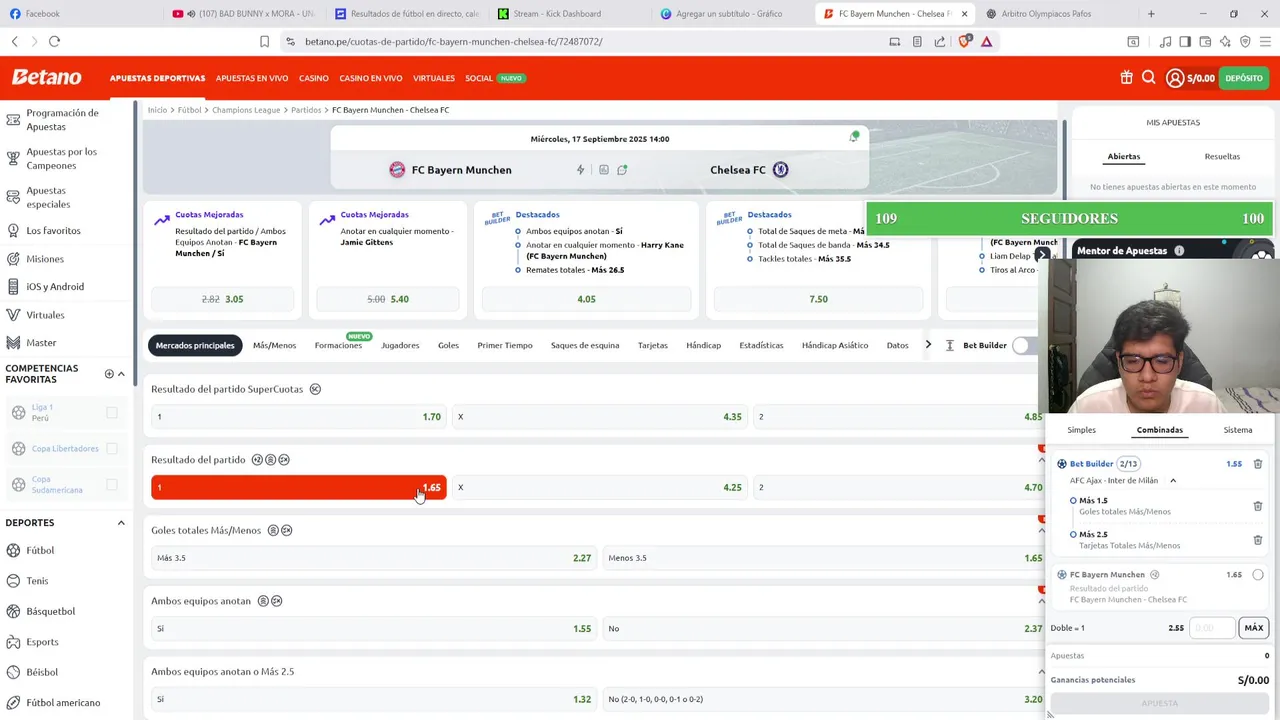Add a favorite competition plus icon
The height and width of the screenshot is (720, 1280).
pyautogui.click(x=109, y=374)
